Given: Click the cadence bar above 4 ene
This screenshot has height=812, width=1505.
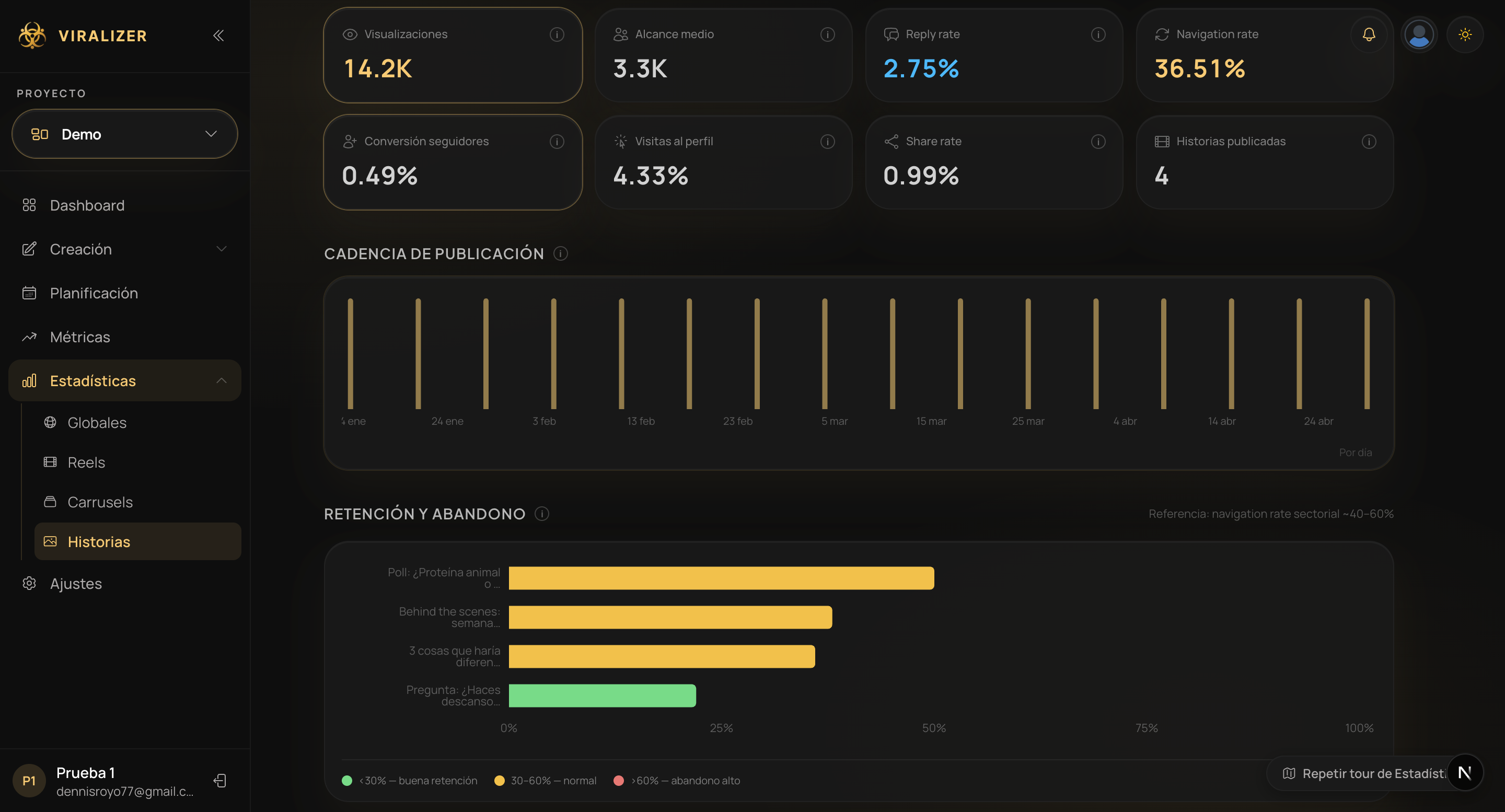Looking at the screenshot, I should pos(350,353).
